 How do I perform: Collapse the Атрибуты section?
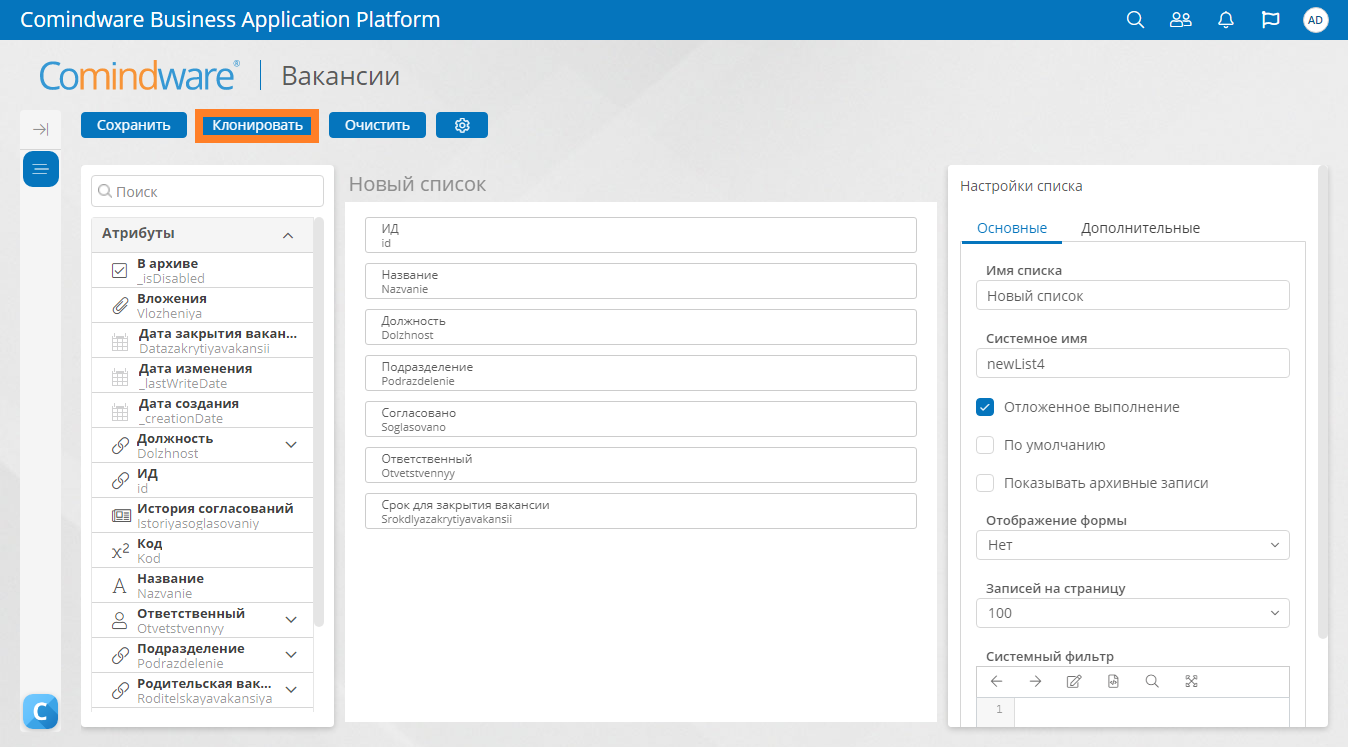coord(288,235)
